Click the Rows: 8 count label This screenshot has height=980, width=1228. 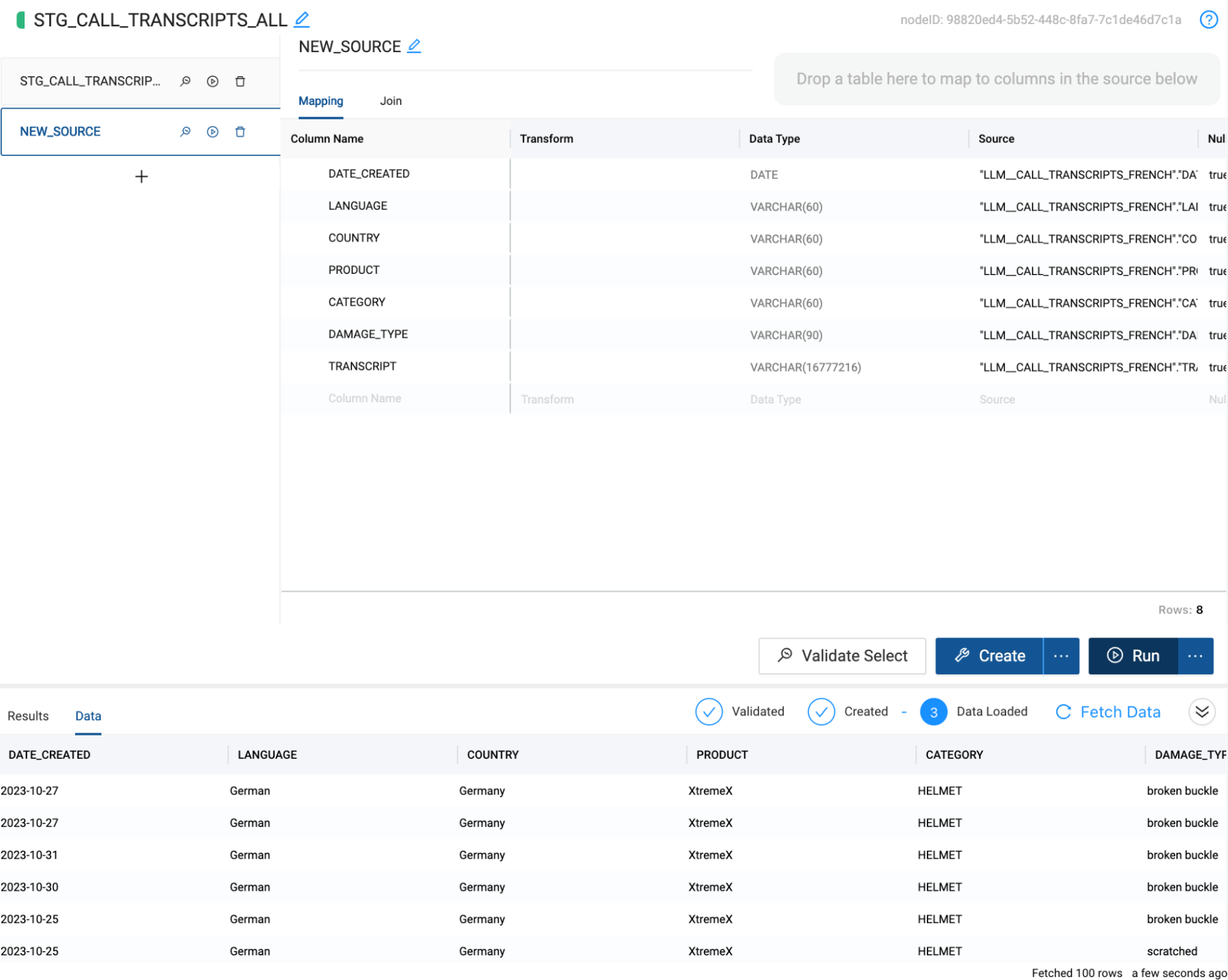1180,610
